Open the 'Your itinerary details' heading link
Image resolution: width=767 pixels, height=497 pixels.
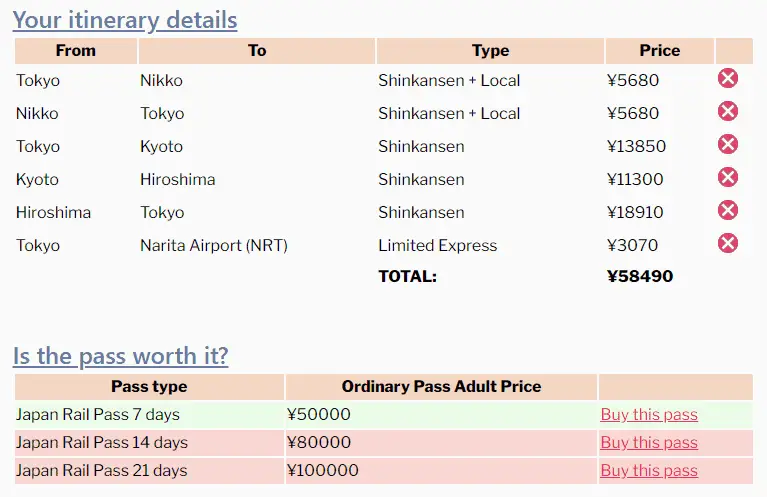pyautogui.click(x=125, y=21)
